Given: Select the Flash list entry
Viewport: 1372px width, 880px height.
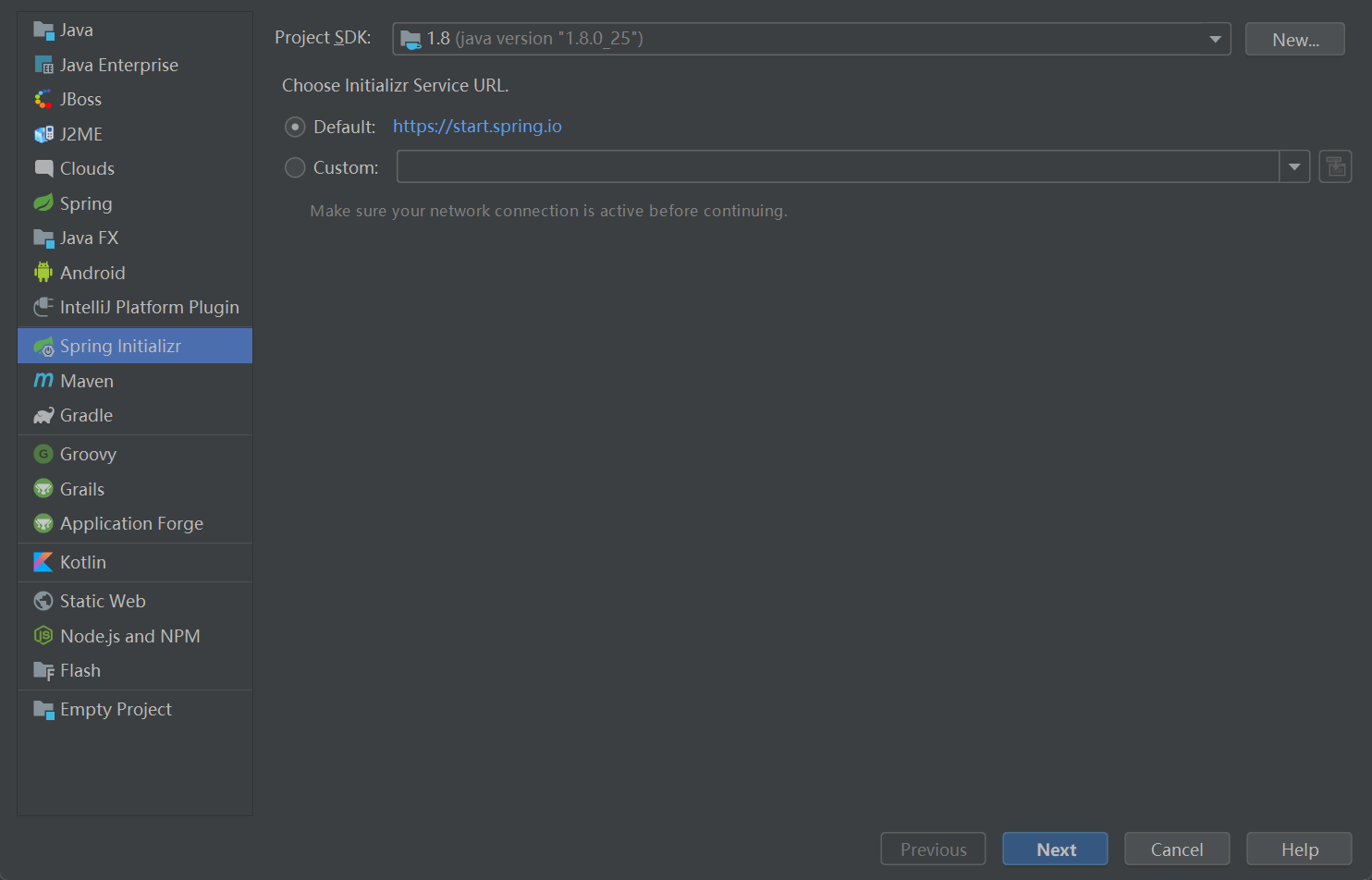Looking at the screenshot, I should pos(135,671).
